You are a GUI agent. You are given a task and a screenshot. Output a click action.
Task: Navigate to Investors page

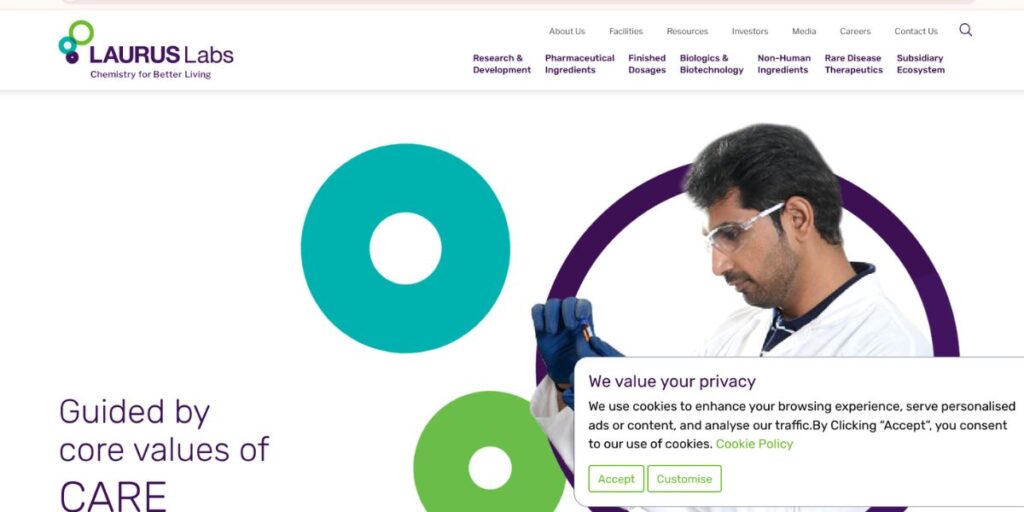click(750, 31)
